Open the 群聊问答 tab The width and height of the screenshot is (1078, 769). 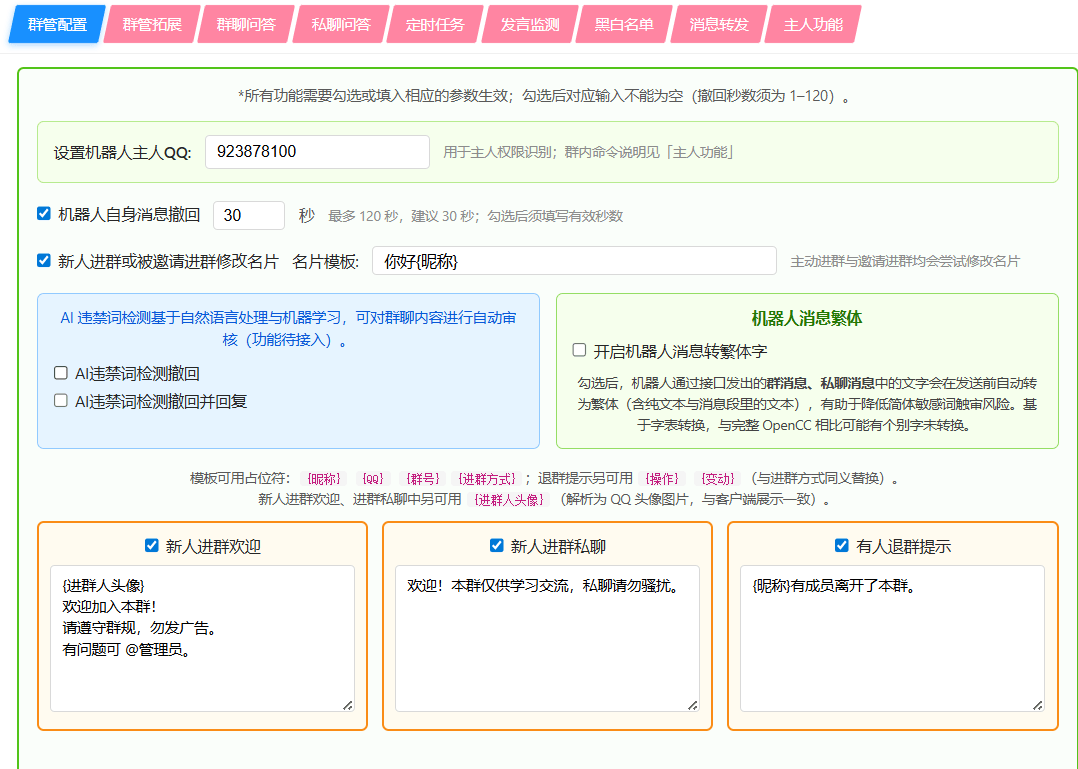coord(245,24)
